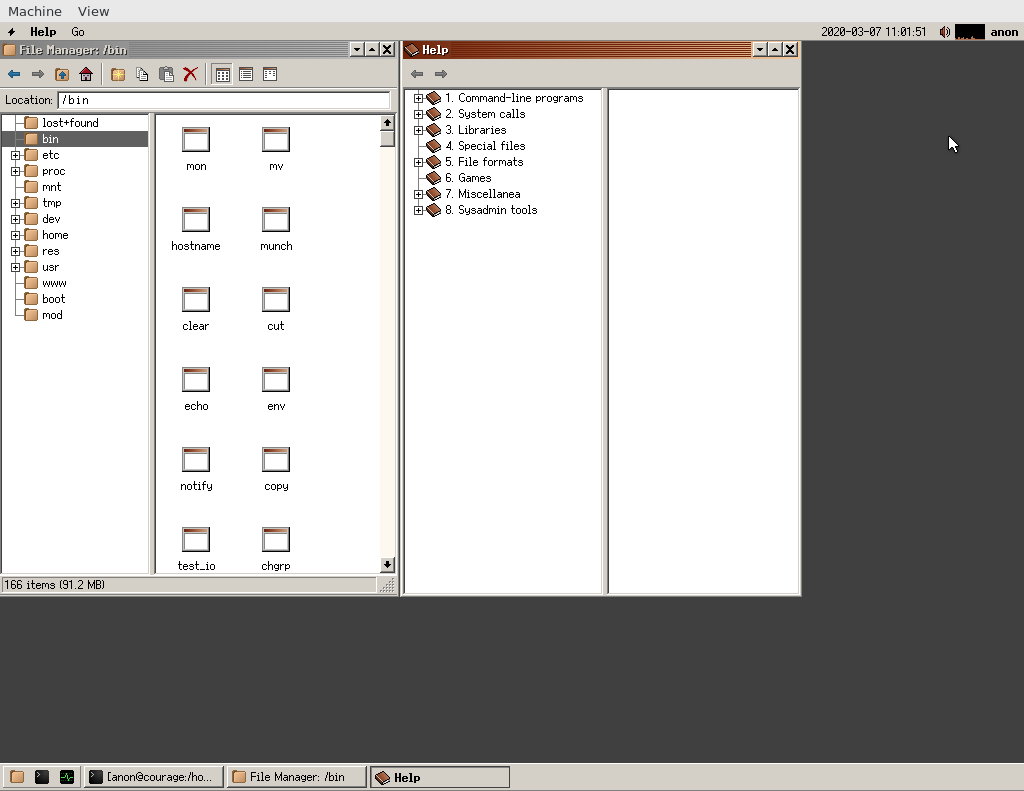
Task: Click the forward arrow in Help window
Action: pos(439,73)
